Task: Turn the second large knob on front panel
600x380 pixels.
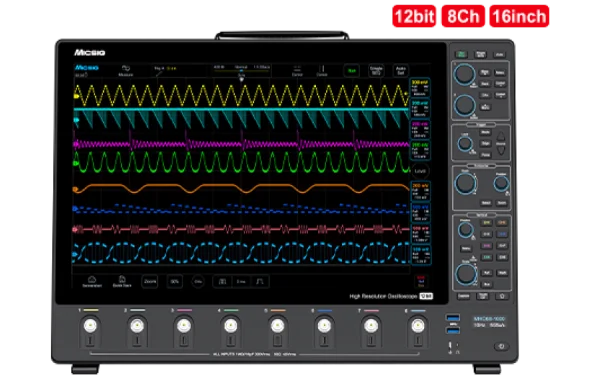Action: [x=465, y=106]
